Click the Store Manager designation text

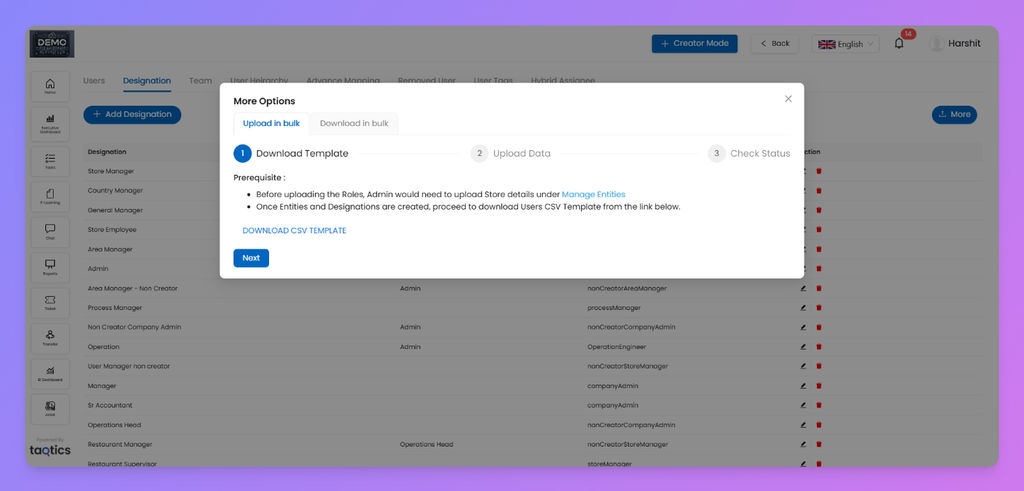[111, 171]
